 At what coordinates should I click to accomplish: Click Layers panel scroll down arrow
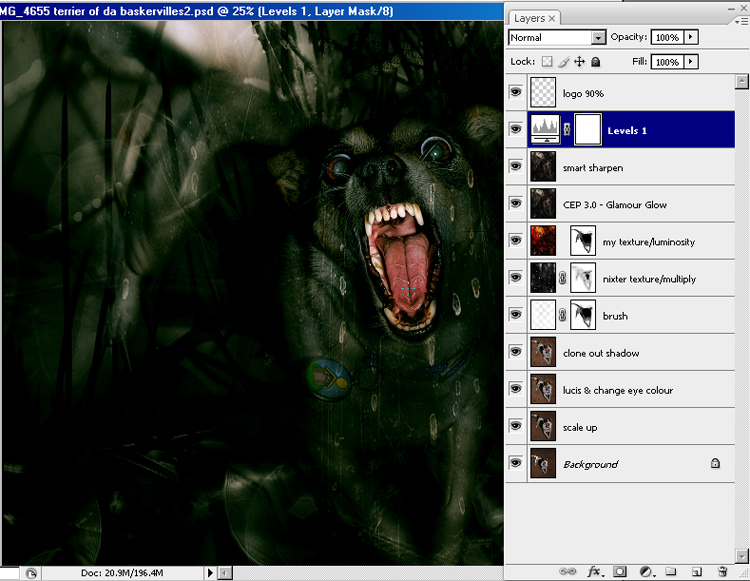pyautogui.click(x=741, y=556)
